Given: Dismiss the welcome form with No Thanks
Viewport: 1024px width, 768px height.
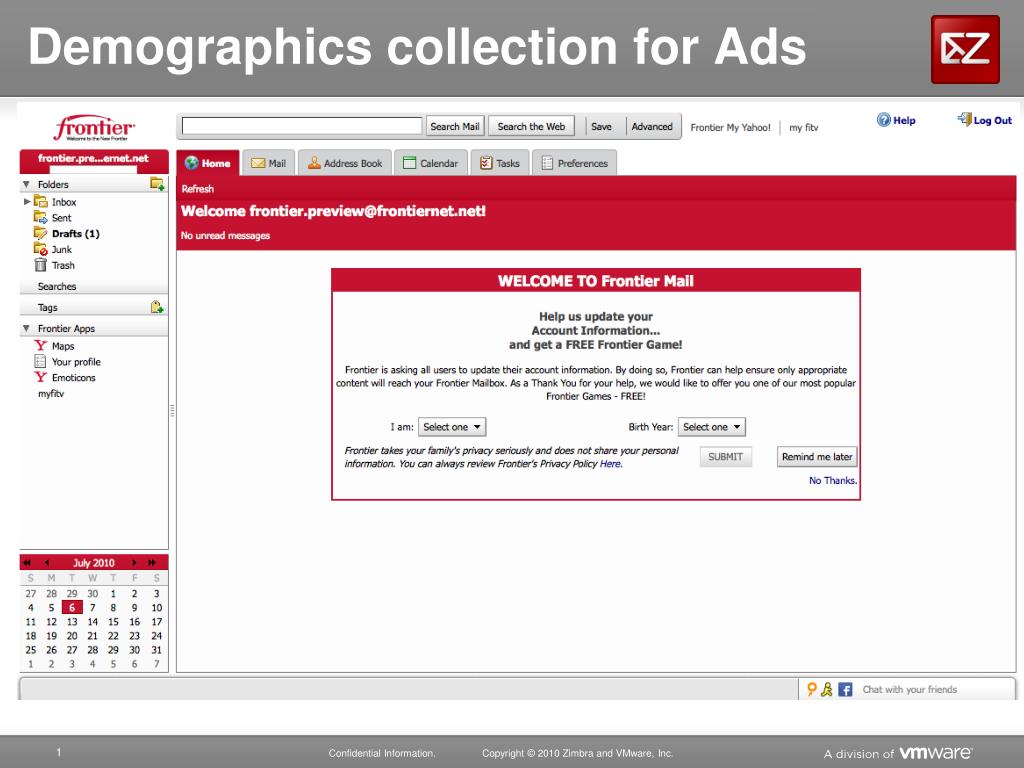Looking at the screenshot, I should (833, 481).
